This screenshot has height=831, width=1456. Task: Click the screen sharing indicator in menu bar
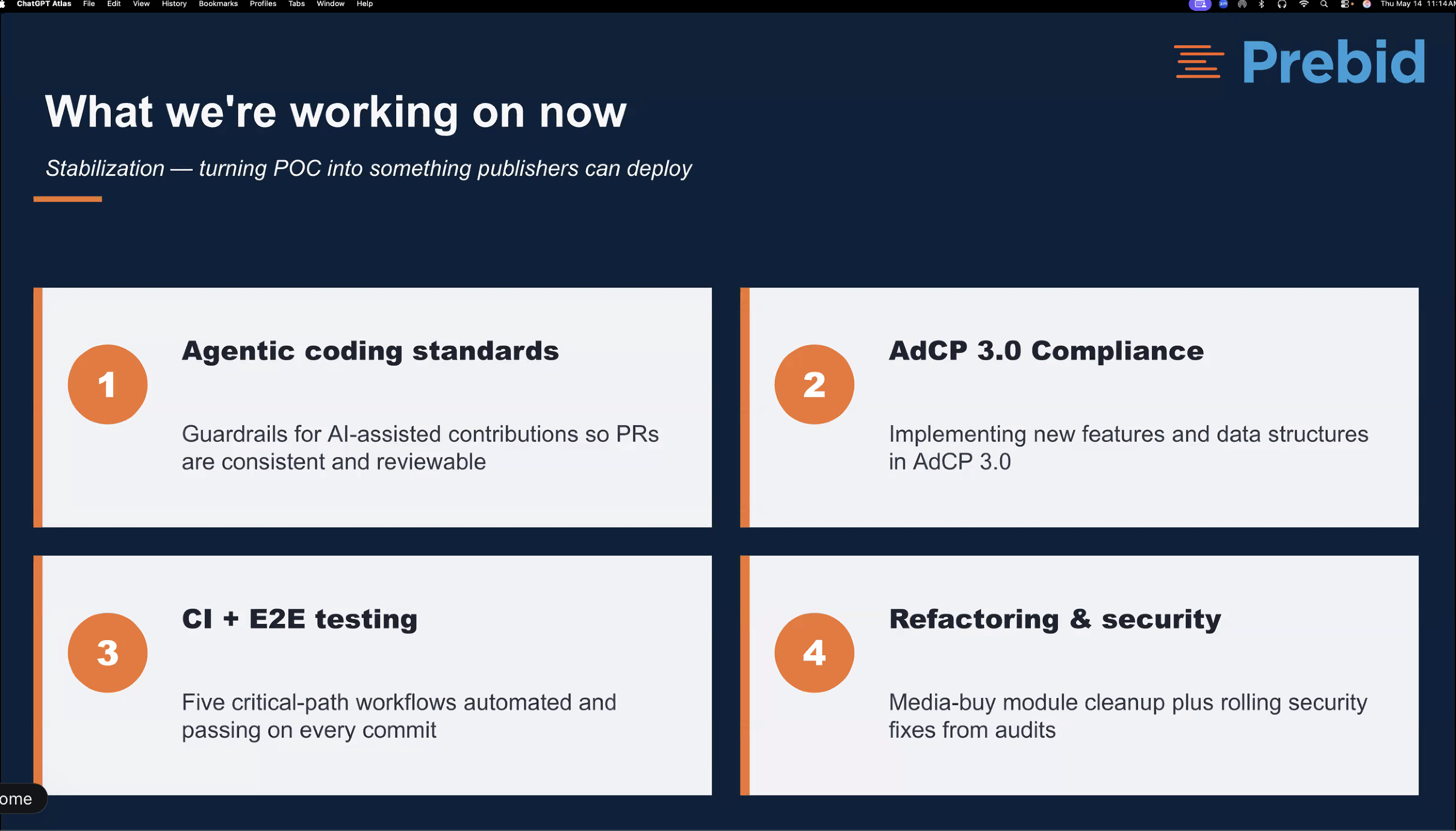point(1199,4)
